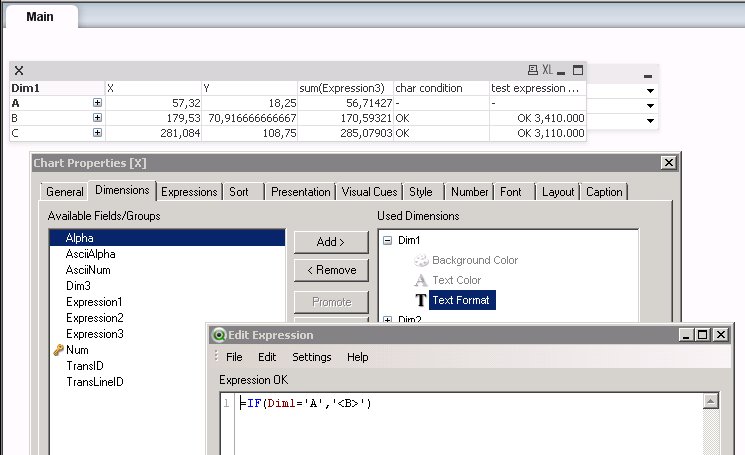The height and width of the screenshot is (455, 745).
Task: Click the QlikView icon in Edit Expression title
Action: (219, 335)
